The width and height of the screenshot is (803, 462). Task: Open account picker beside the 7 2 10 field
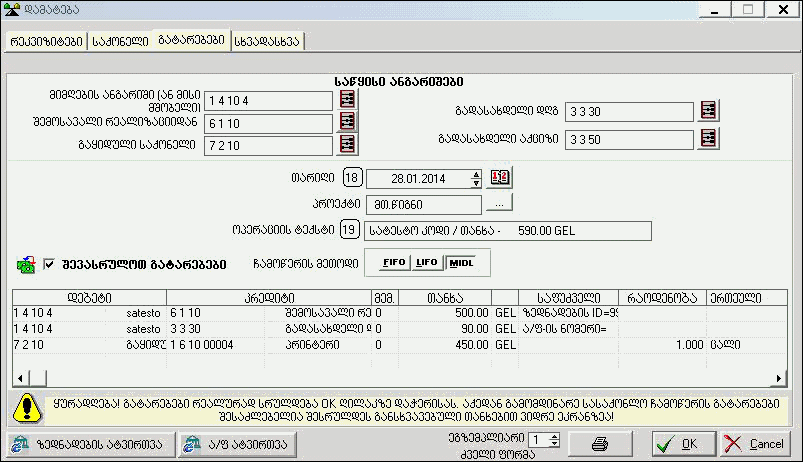pos(348,145)
